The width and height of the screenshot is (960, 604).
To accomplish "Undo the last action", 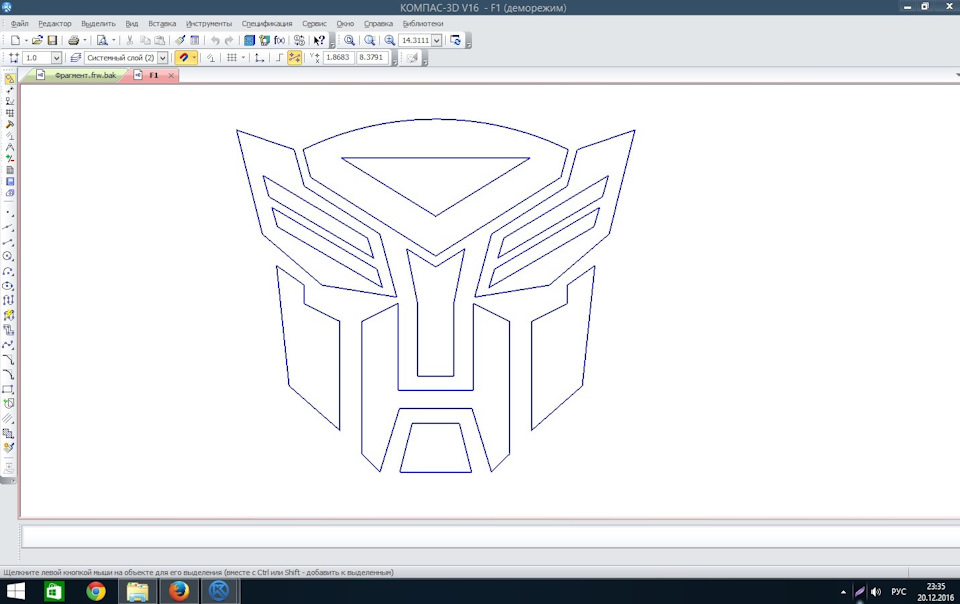I will point(215,40).
